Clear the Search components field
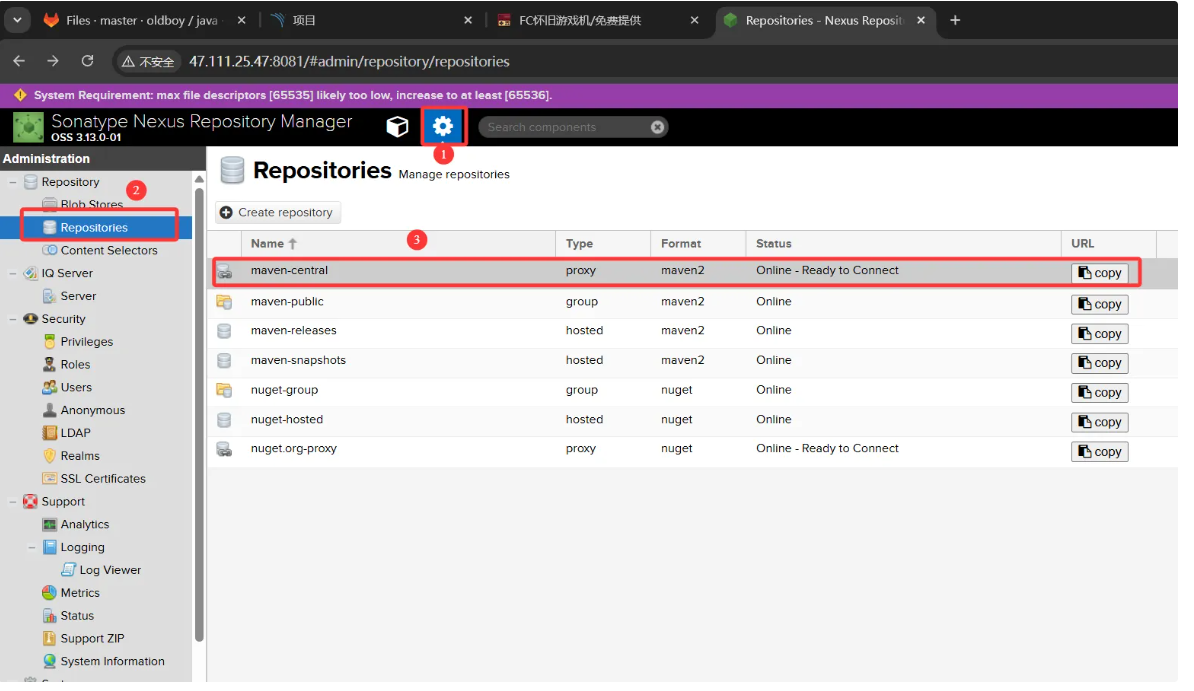 [x=657, y=127]
